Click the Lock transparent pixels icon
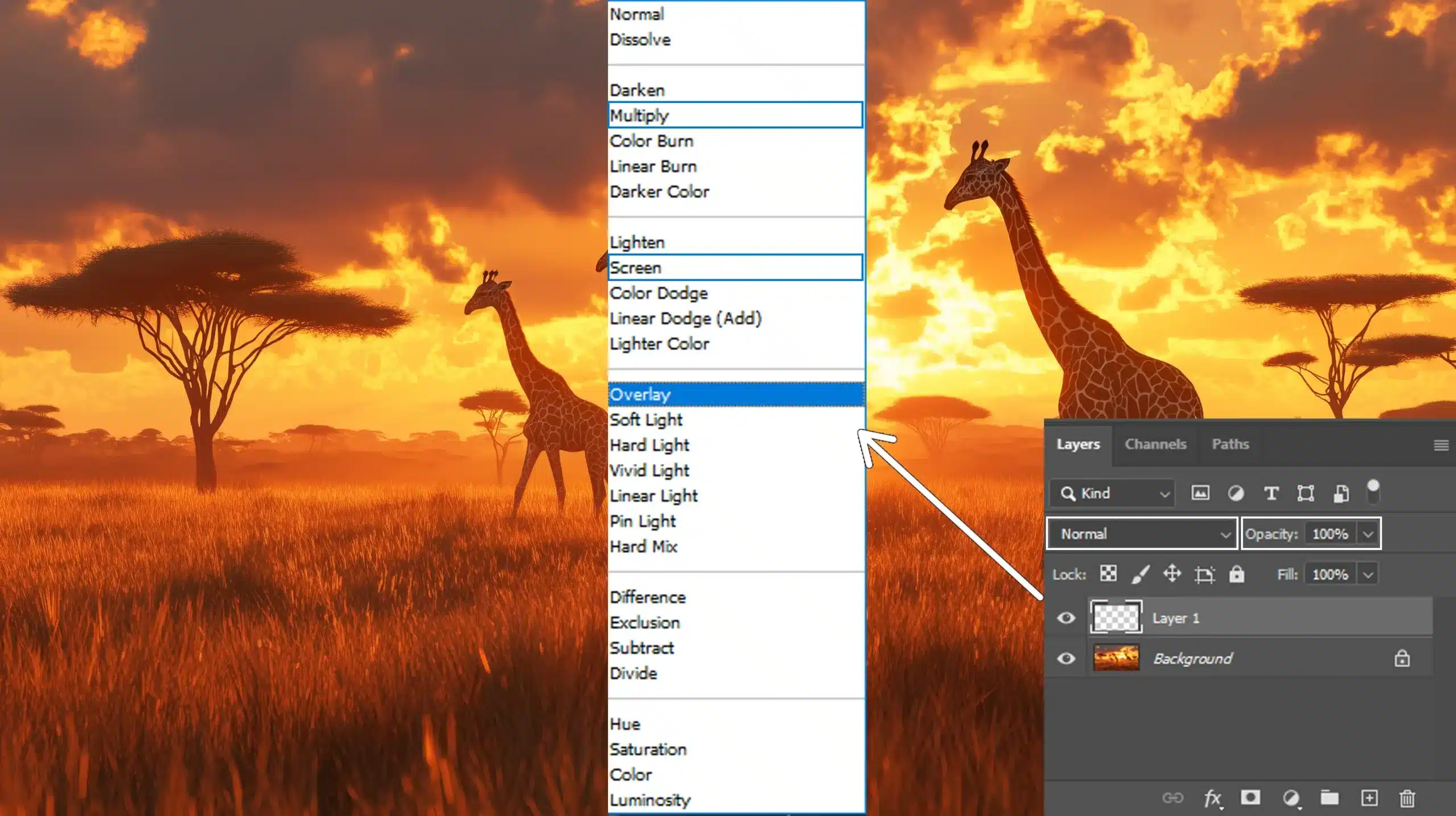 click(x=1108, y=573)
